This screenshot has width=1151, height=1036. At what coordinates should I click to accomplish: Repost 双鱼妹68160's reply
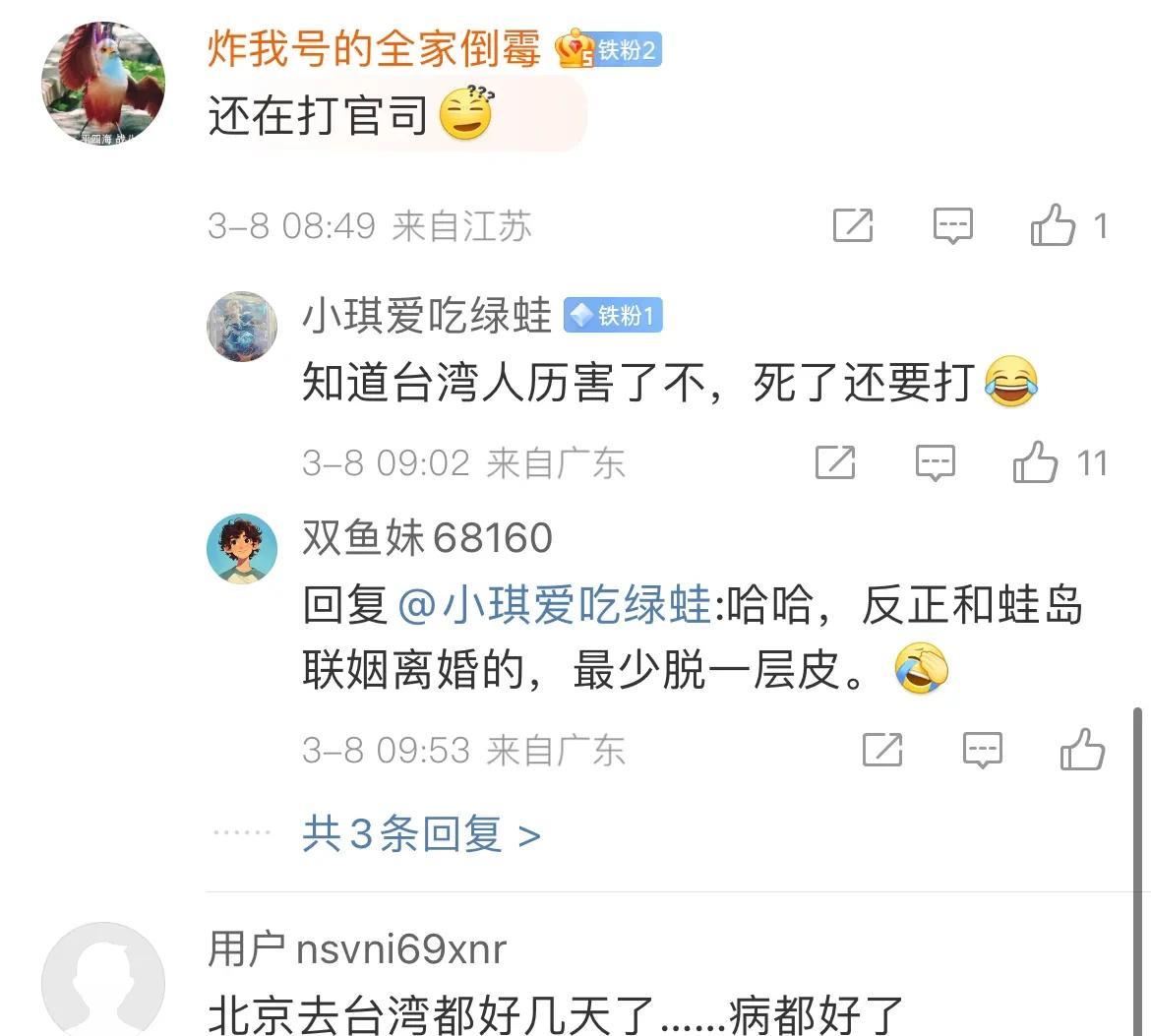pyautogui.click(x=882, y=750)
